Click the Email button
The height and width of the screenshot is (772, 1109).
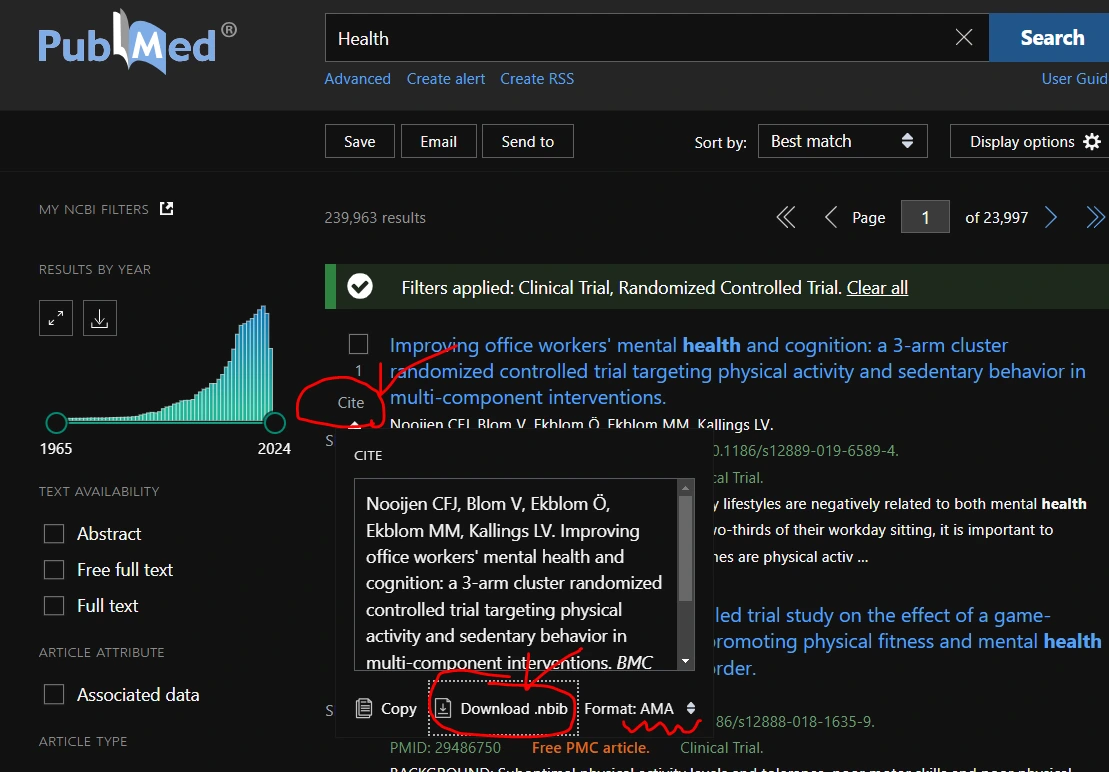coord(439,141)
